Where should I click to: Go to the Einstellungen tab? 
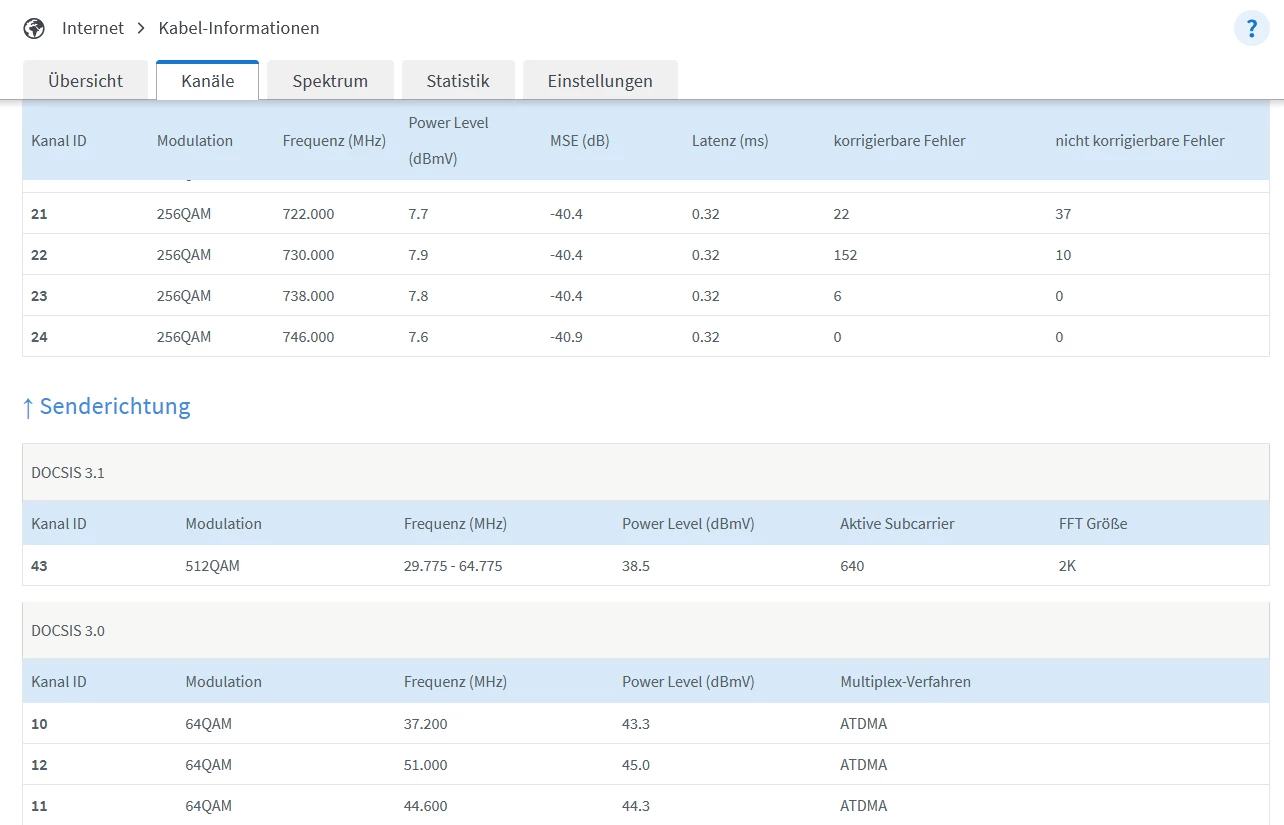[x=599, y=81]
